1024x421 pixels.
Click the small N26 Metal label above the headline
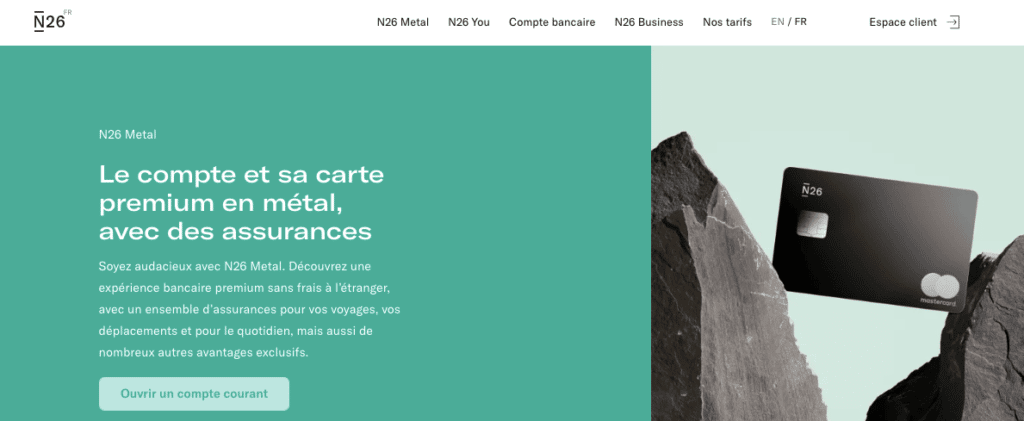click(x=127, y=134)
